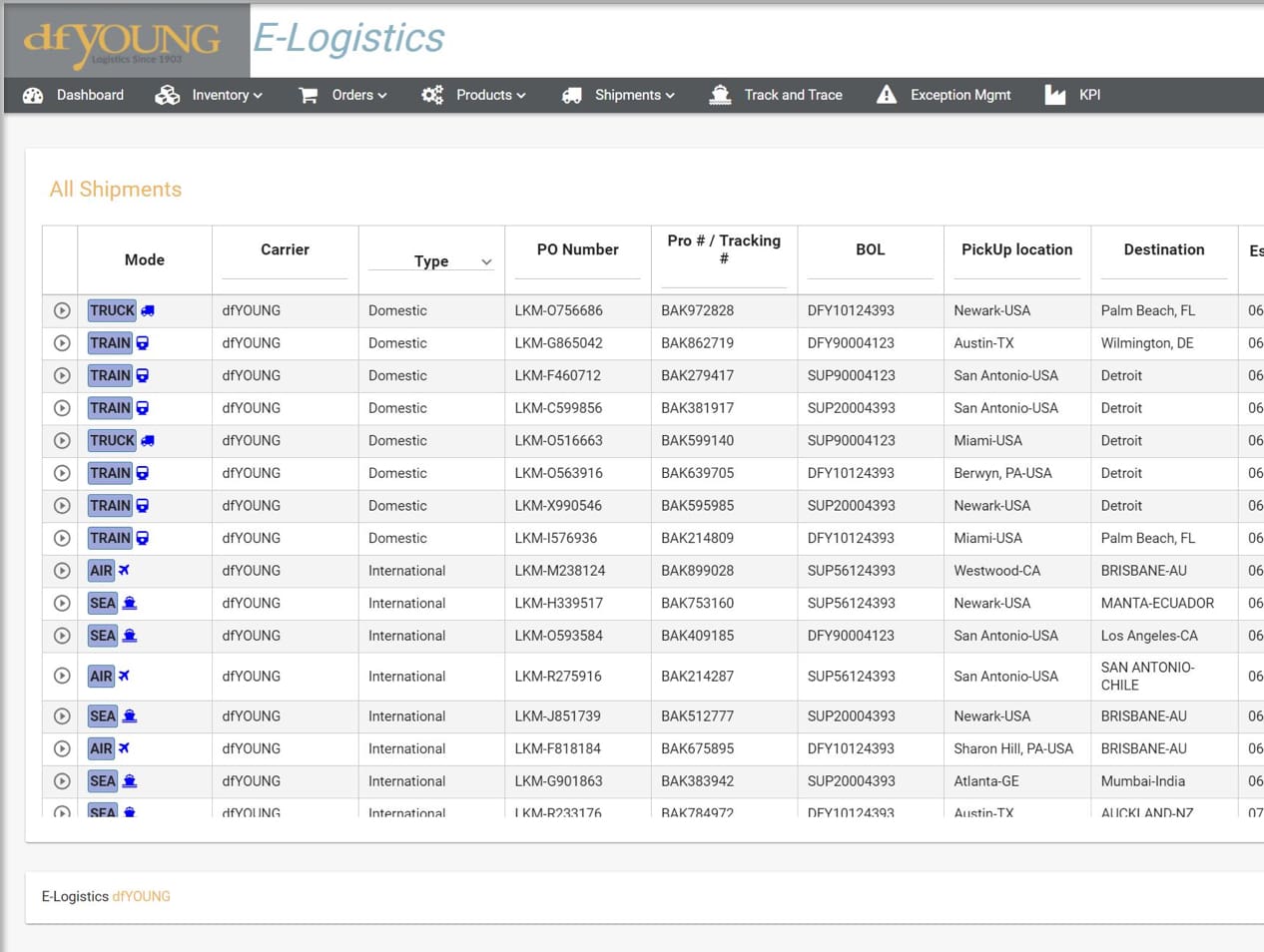
Task: Click the Dashboard gauge icon
Action: pyautogui.click(x=33, y=95)
